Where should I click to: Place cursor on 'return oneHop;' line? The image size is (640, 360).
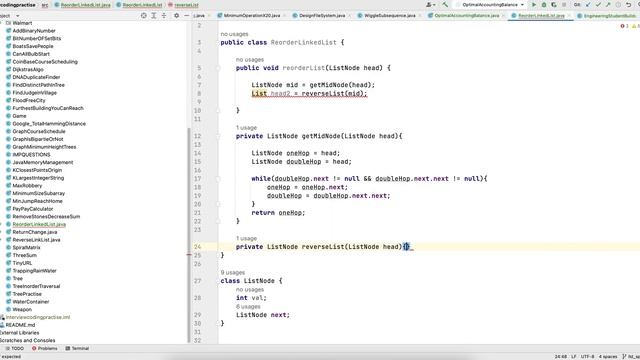(278, 213)
